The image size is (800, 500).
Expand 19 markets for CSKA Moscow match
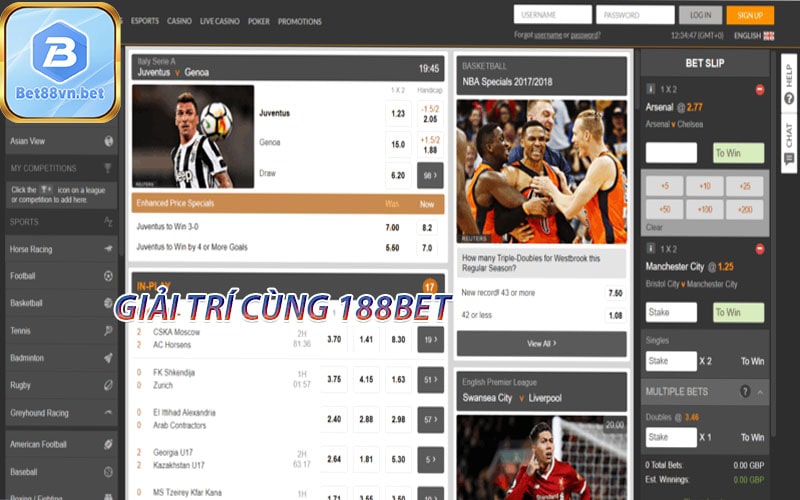(x=431, y=339)
